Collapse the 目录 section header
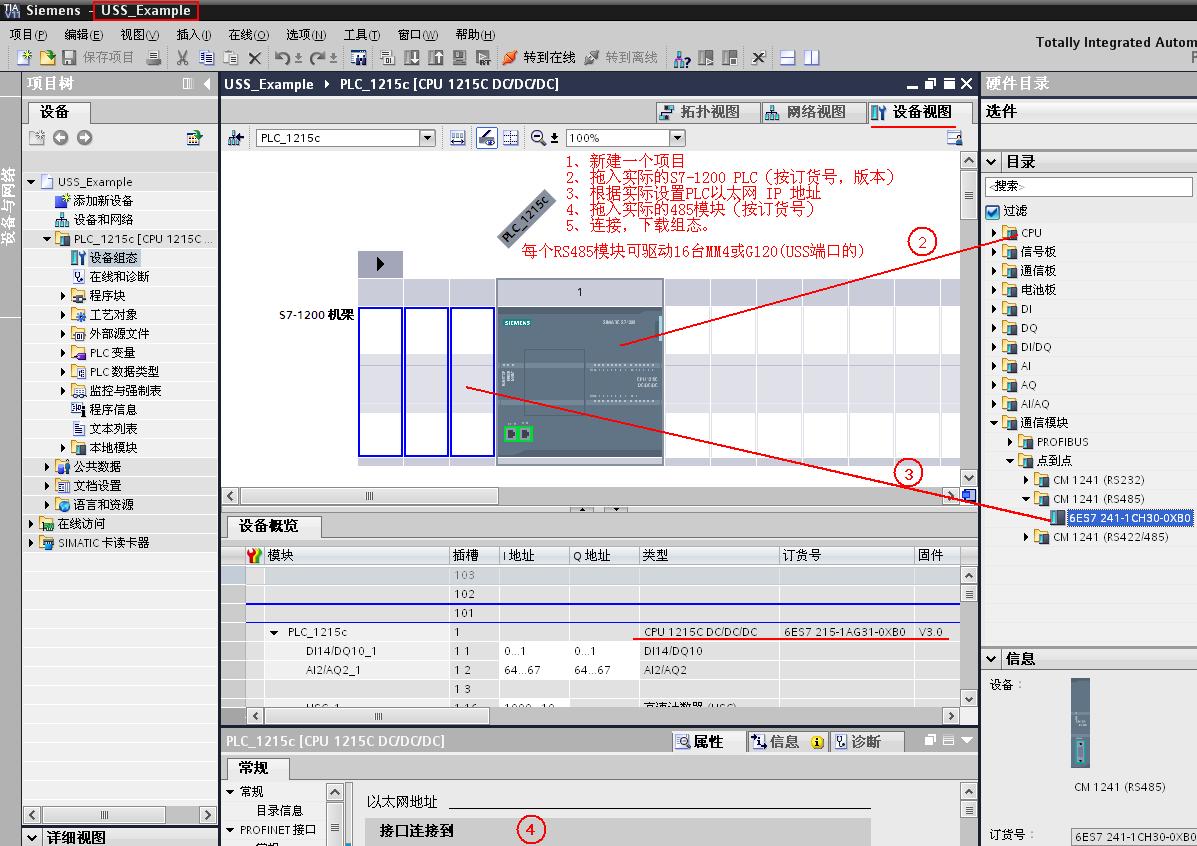 pyautogui.click(x=991, y=162)
